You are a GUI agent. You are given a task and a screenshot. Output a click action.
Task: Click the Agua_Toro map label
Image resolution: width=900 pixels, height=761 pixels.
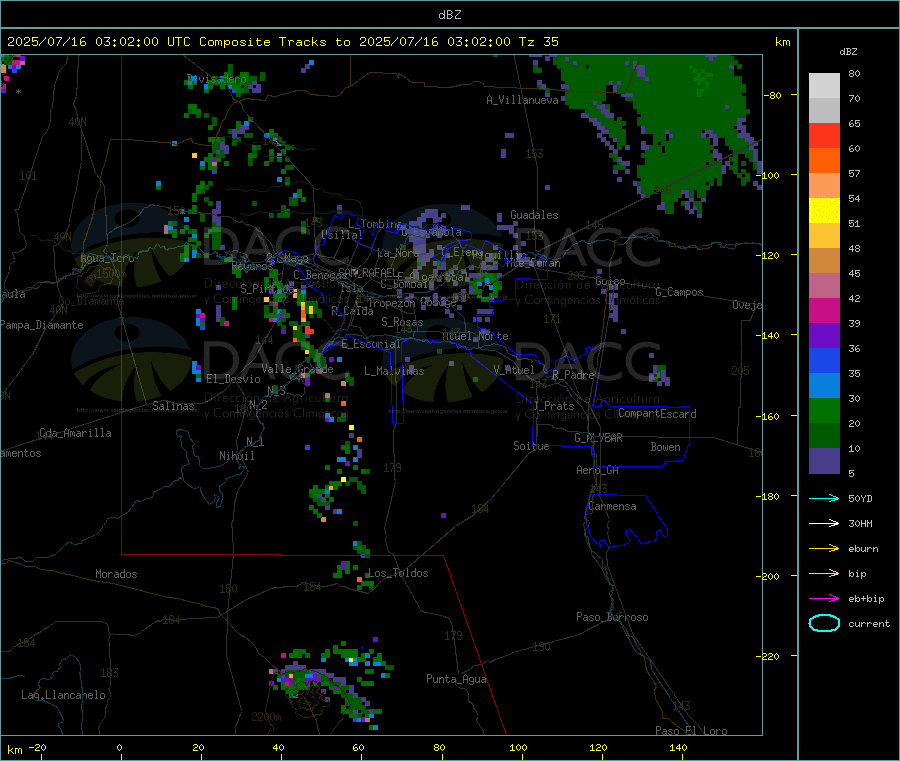(x=107, y=258)
